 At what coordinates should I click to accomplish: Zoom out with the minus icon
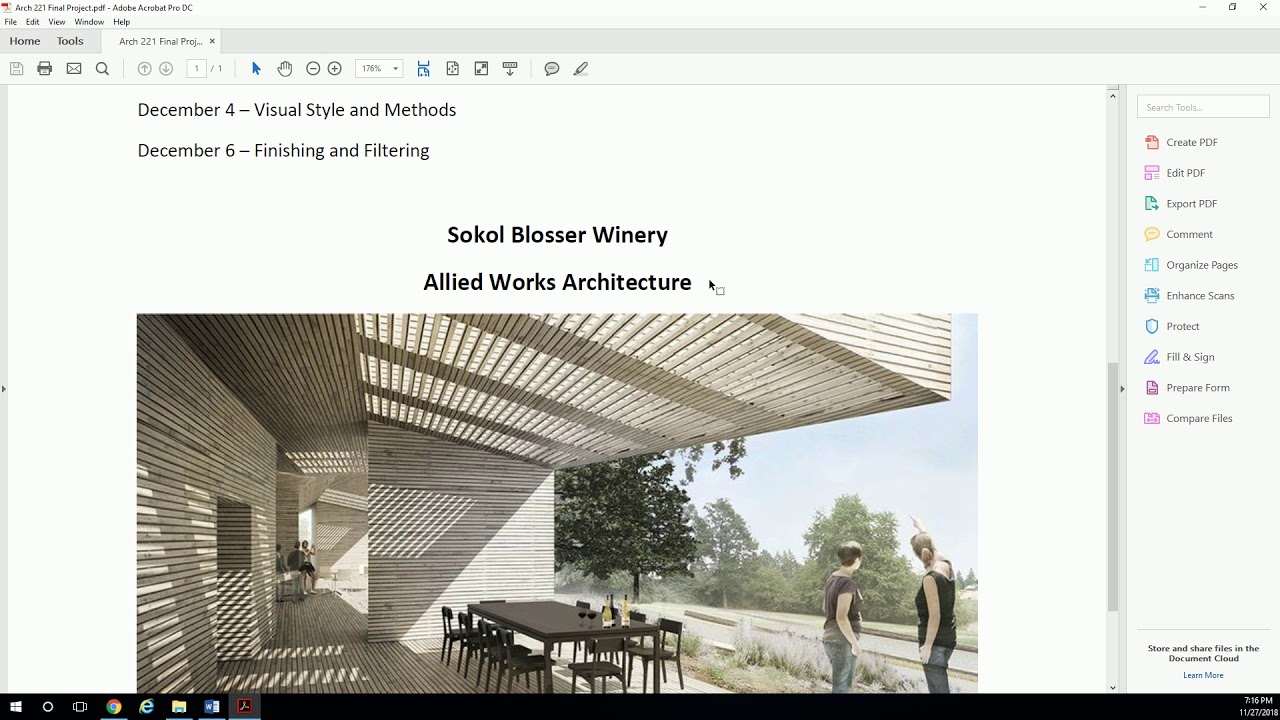click(313, 69)
